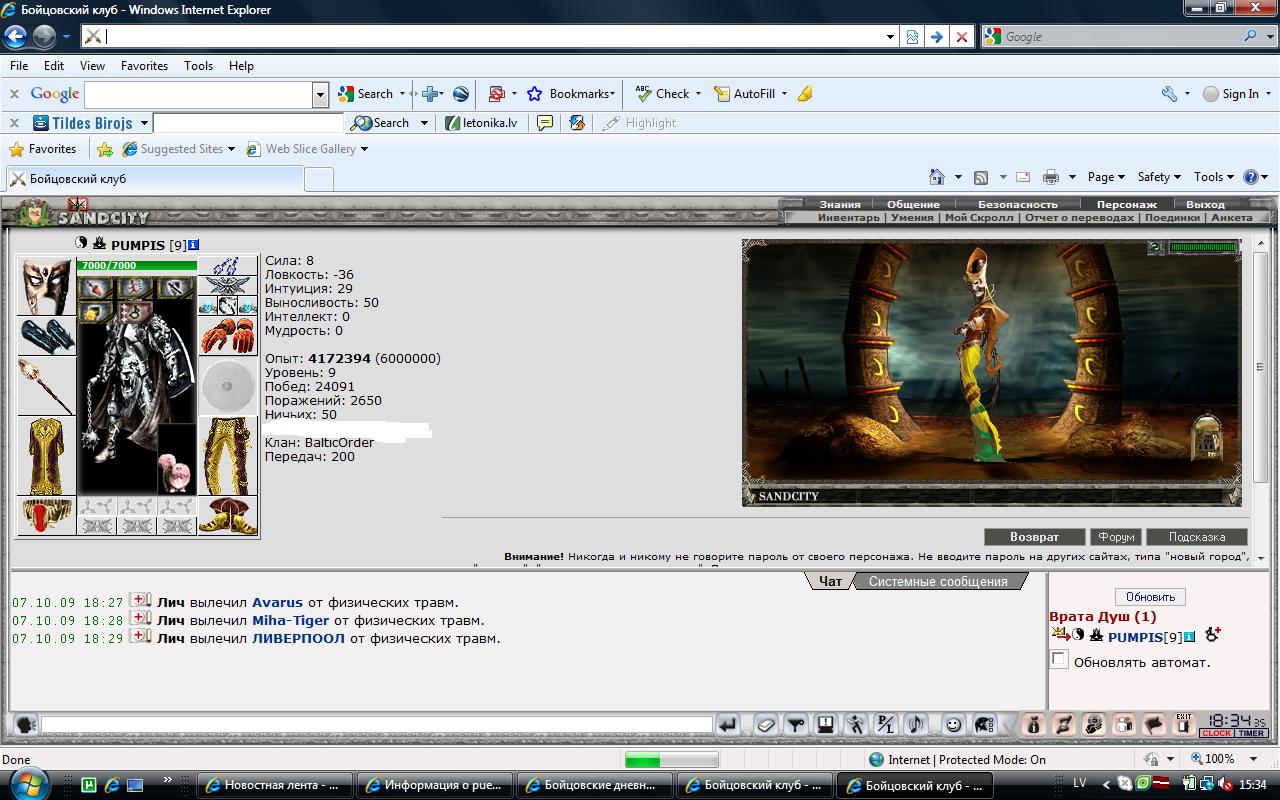
Task: Click the IE print icon
Action: point(1050,177)
